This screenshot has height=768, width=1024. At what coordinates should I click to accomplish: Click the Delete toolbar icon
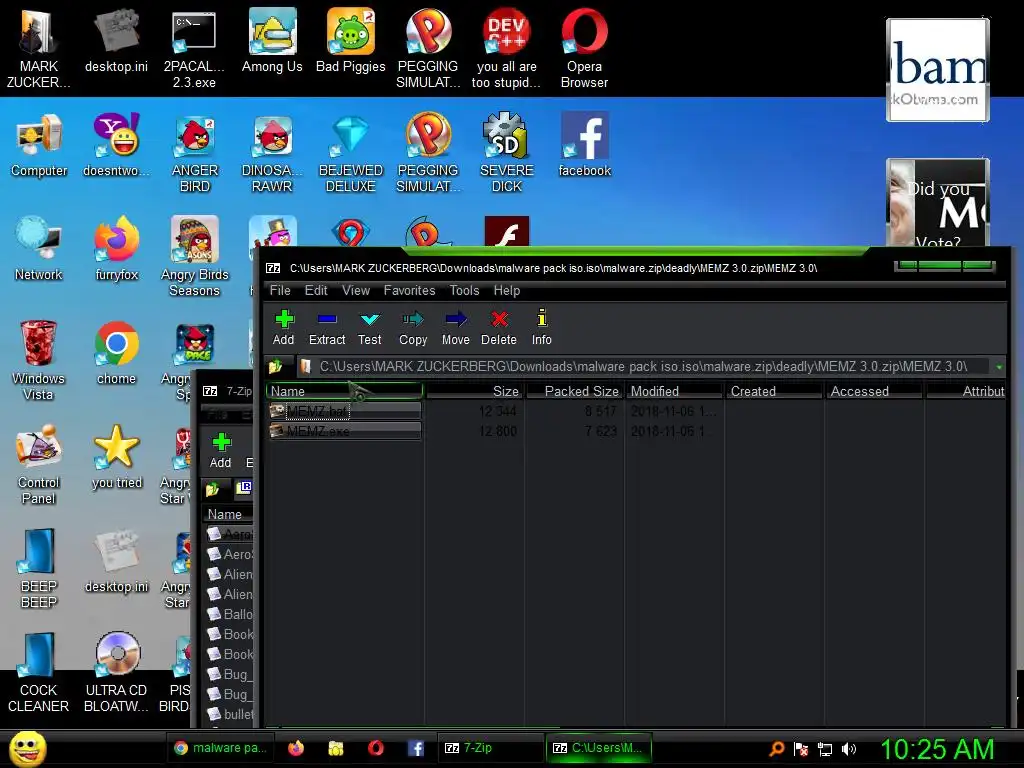point(499,327)
